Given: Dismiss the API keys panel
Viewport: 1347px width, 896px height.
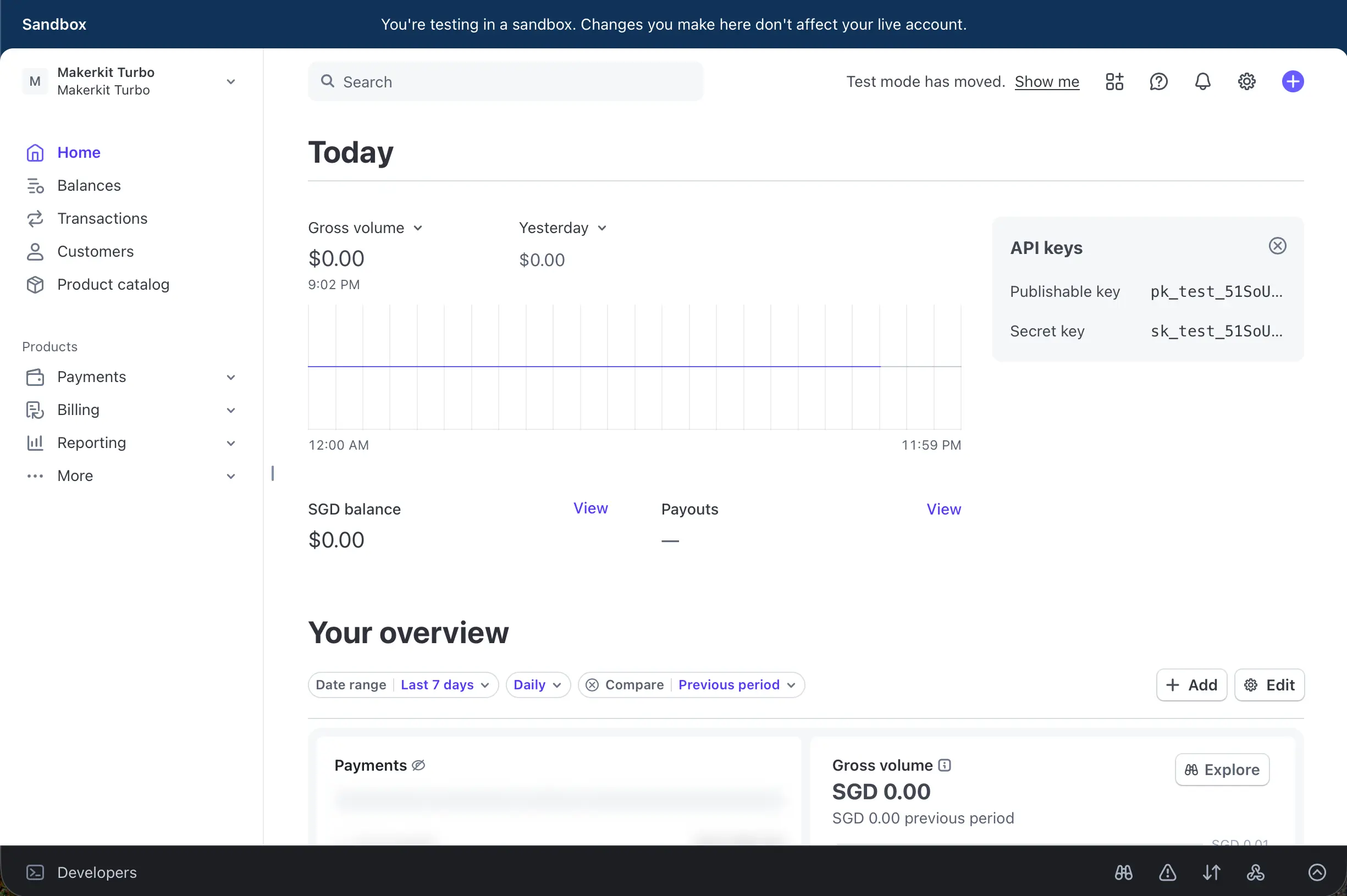Looking at the screenshot, I should 1277,246.
